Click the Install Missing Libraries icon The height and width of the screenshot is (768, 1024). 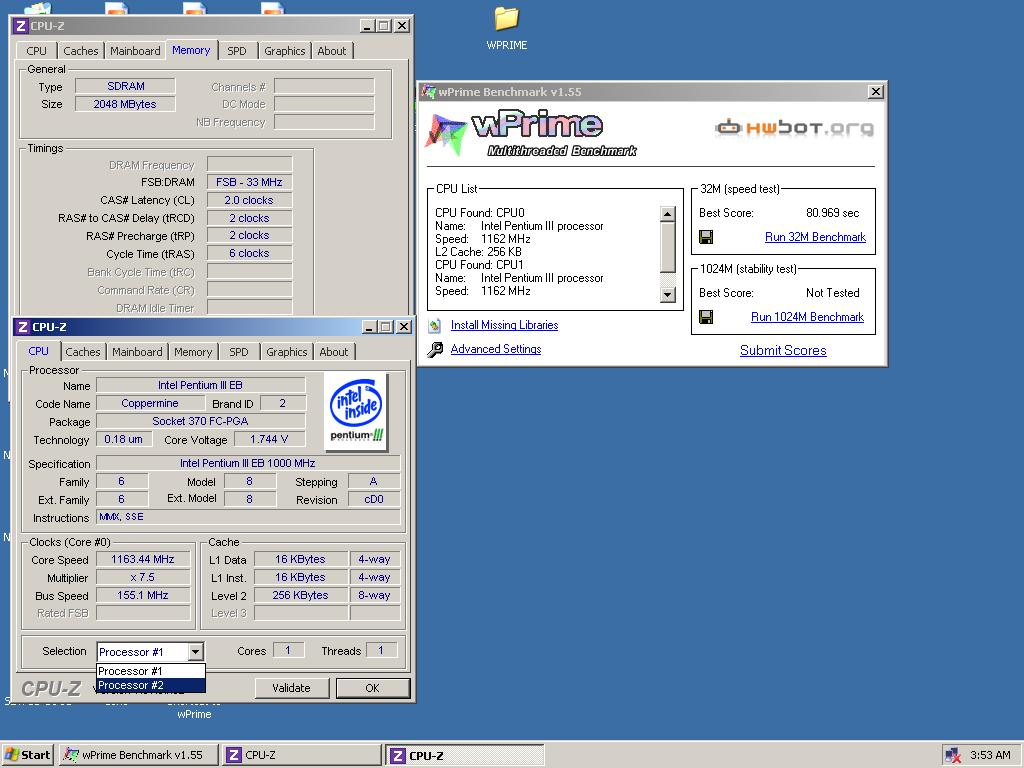435,325
